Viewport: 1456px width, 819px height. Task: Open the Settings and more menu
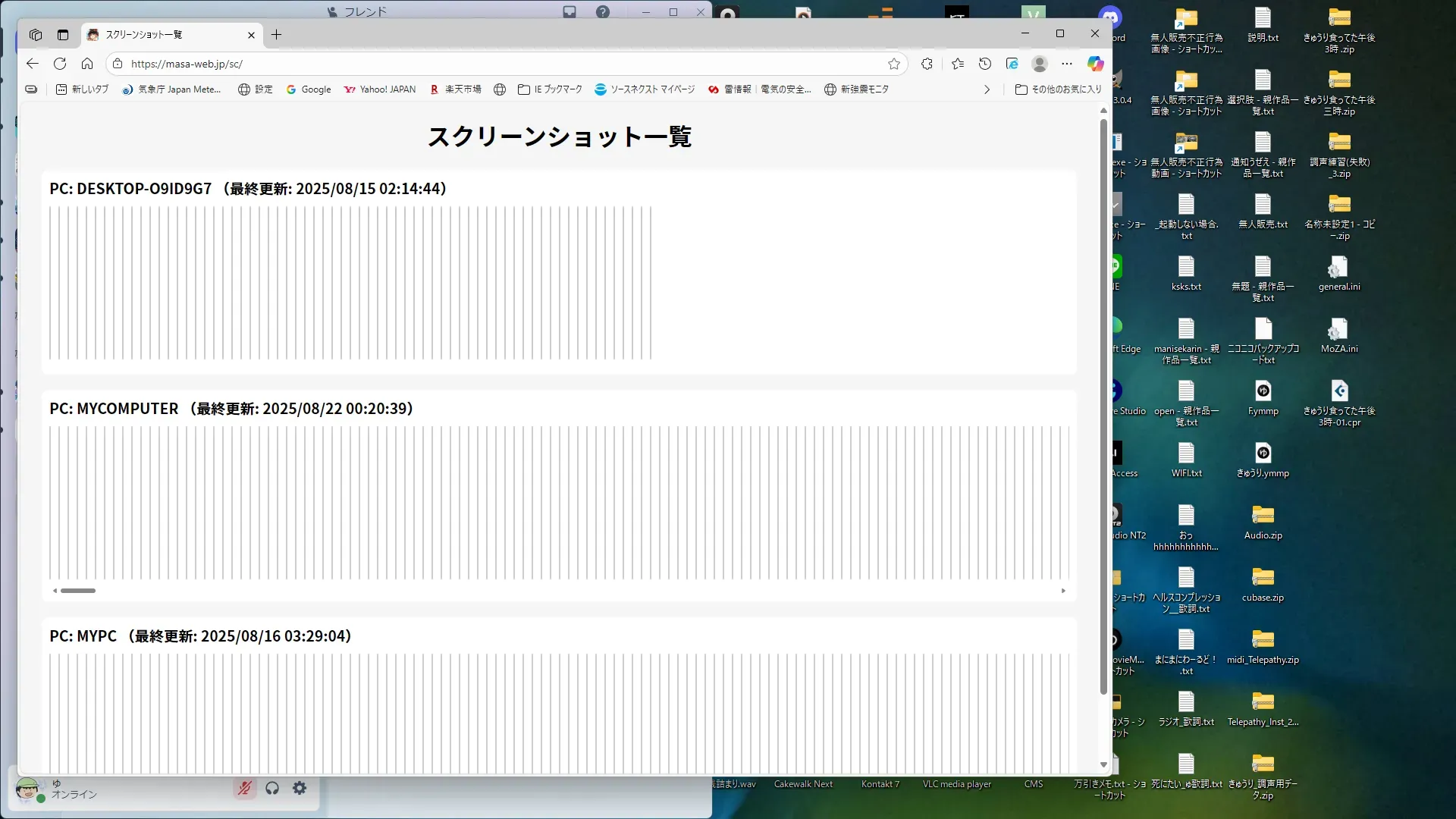coord(1067,64)
